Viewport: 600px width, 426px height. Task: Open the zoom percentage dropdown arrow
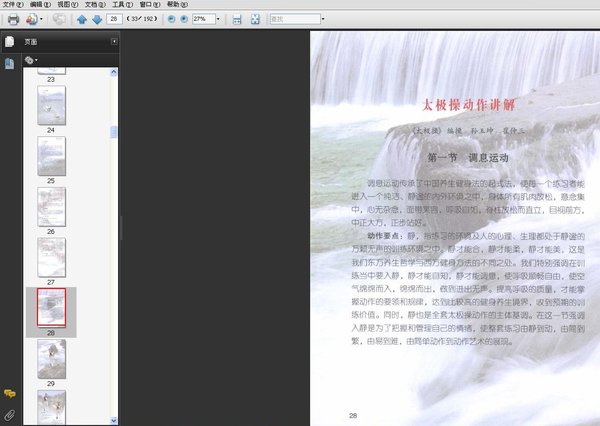click(218, 19)
